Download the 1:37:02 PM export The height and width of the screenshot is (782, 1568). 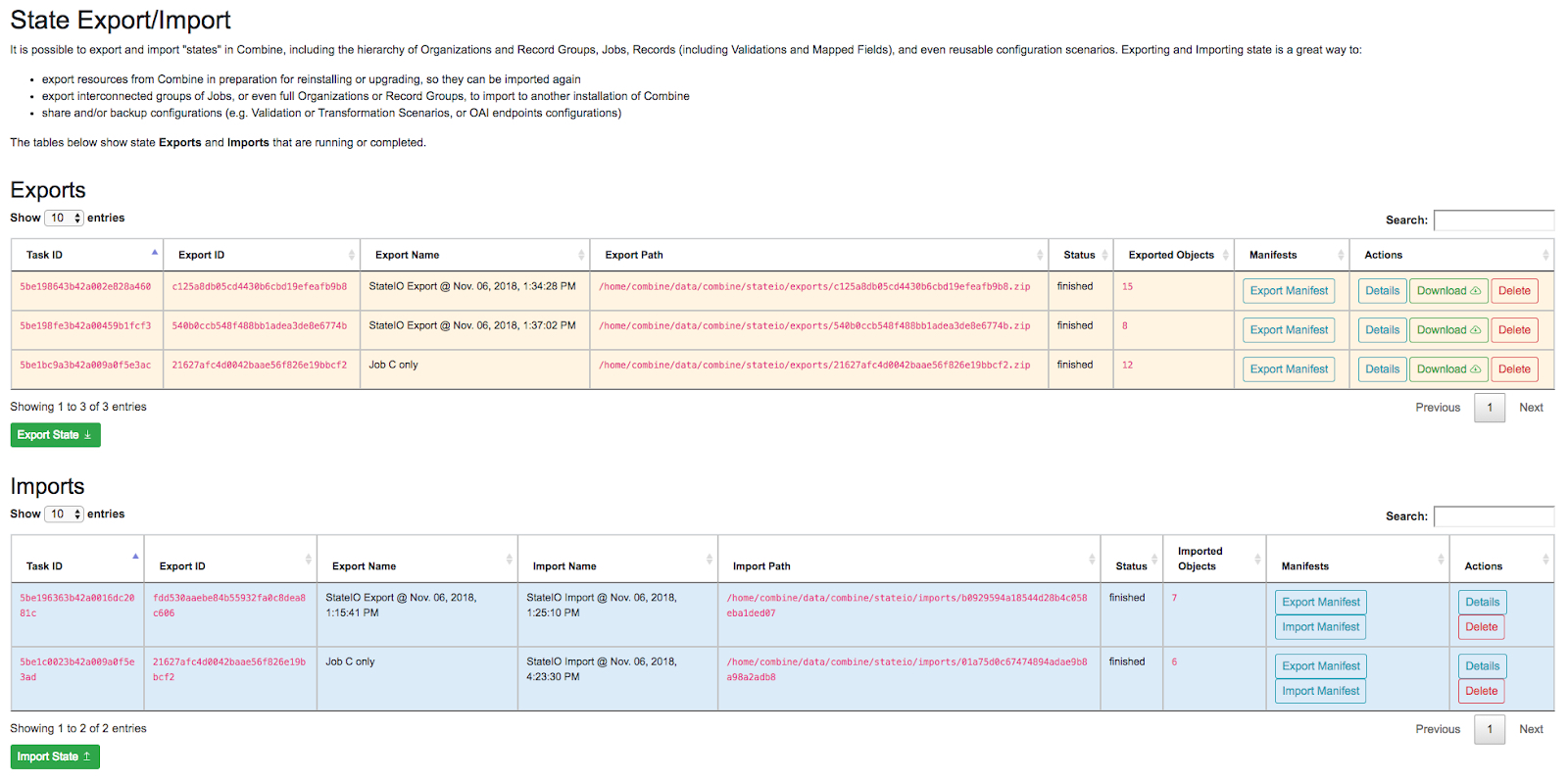click(x=1448, y=330)
